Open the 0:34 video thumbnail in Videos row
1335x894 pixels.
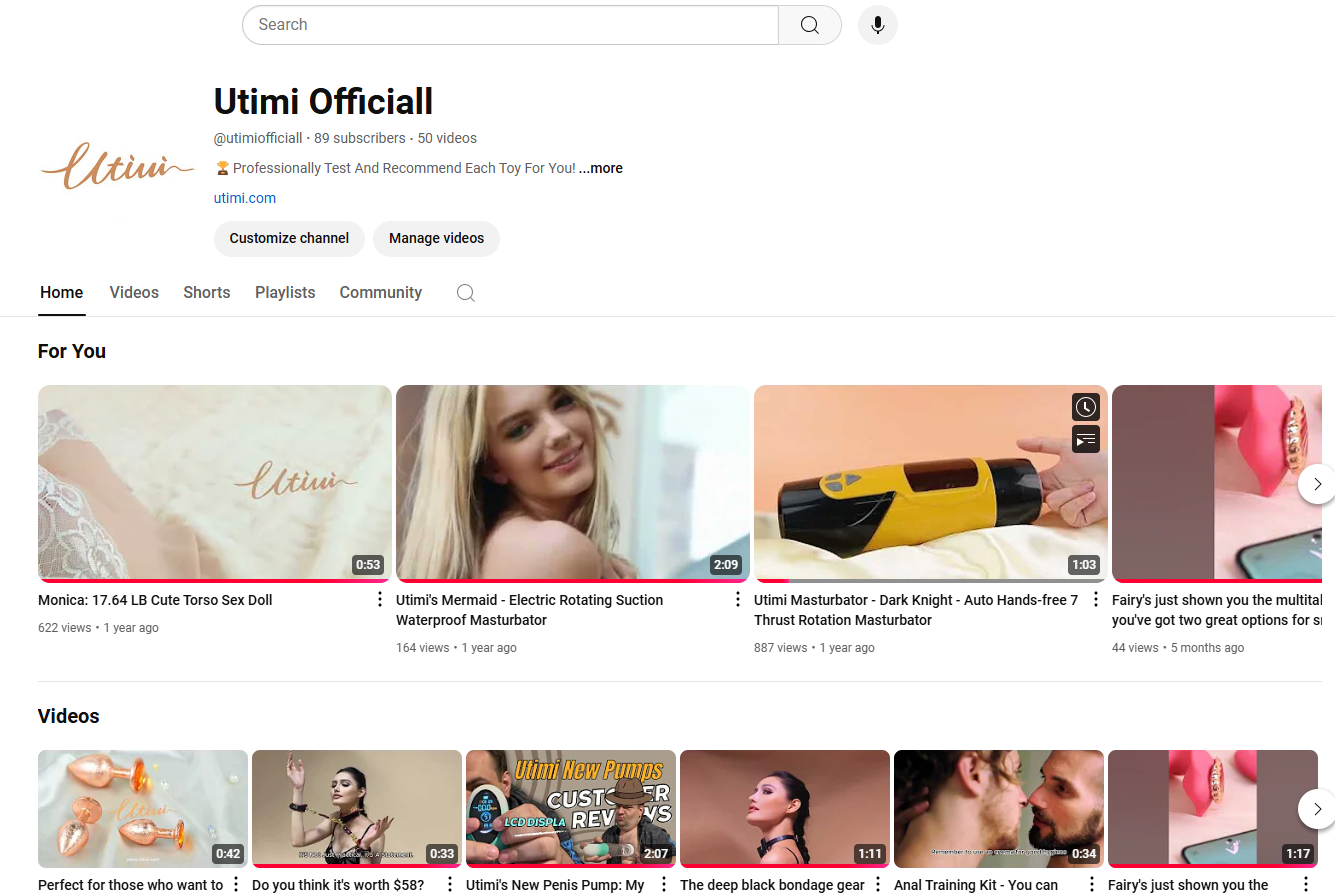[999, 808]
